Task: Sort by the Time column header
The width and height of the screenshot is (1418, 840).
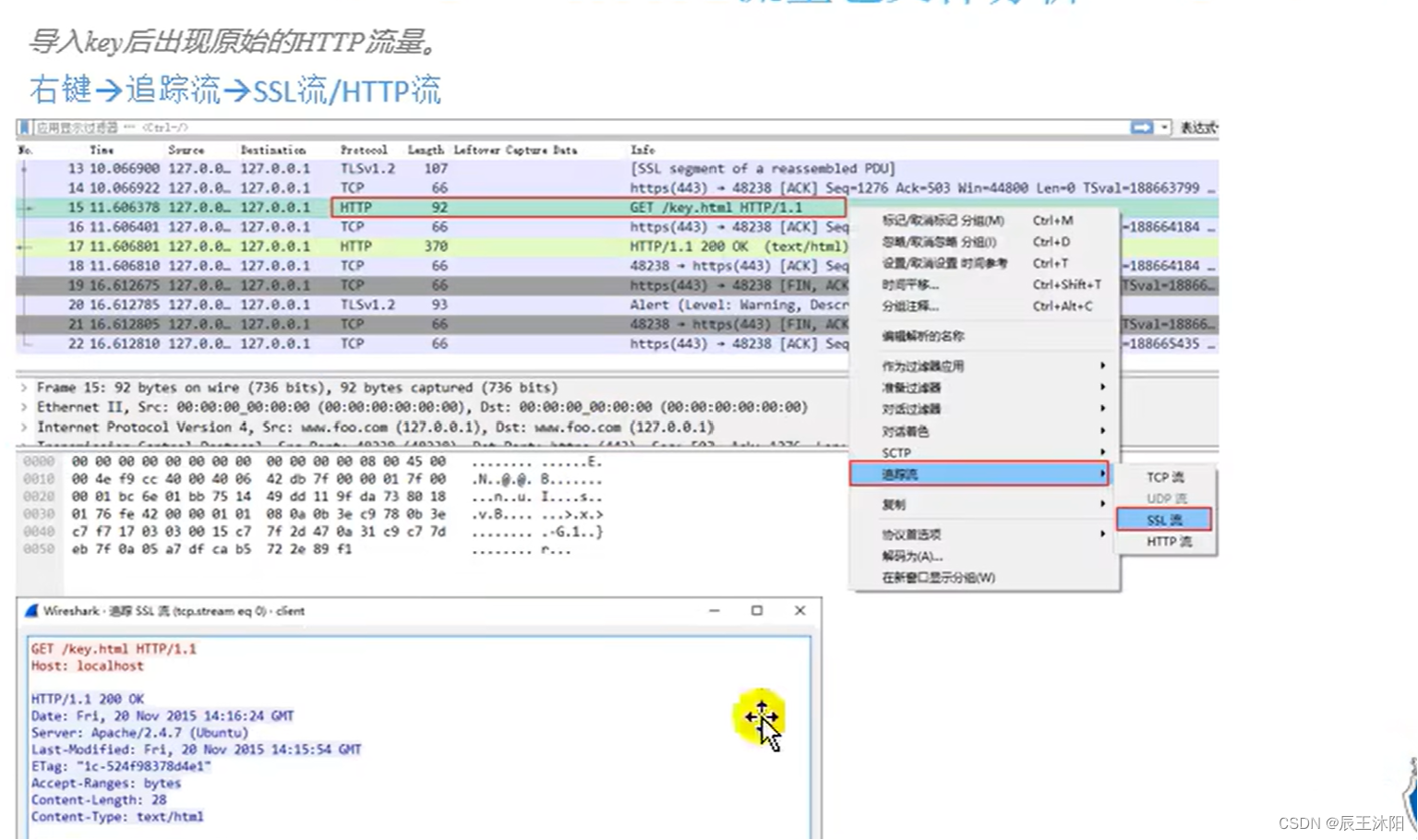Action: tap(102, 150)
